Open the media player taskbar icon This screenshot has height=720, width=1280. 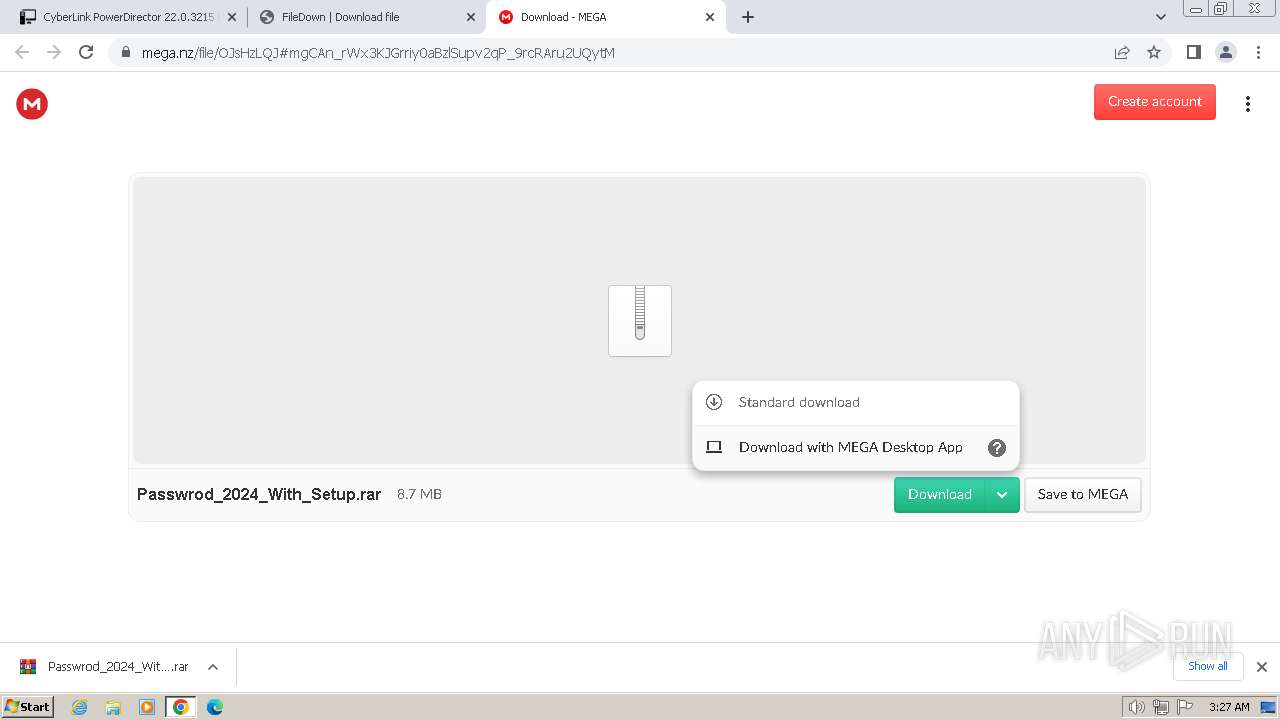click(x=147, y=707)
